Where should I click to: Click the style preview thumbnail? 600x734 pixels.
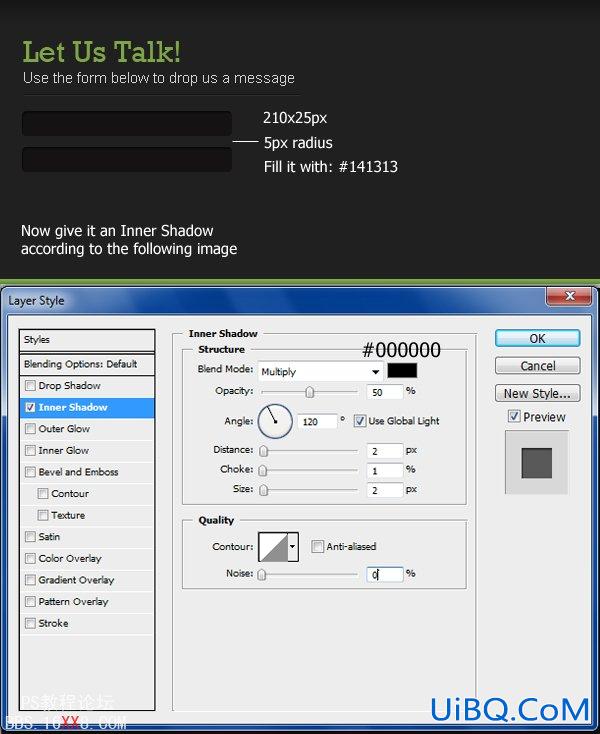tap(537, 462)
